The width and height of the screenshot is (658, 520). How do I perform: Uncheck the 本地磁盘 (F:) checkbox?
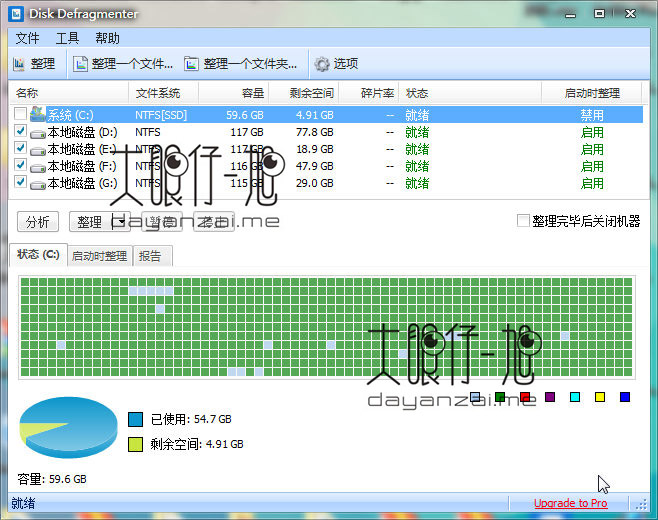(20, 165)
